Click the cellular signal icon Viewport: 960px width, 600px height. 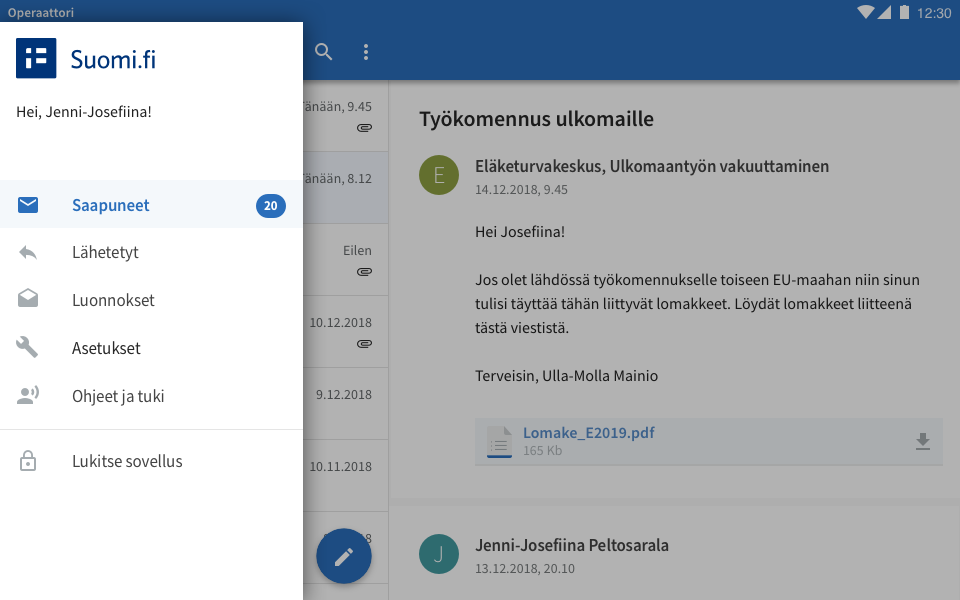tap(884, 12)
